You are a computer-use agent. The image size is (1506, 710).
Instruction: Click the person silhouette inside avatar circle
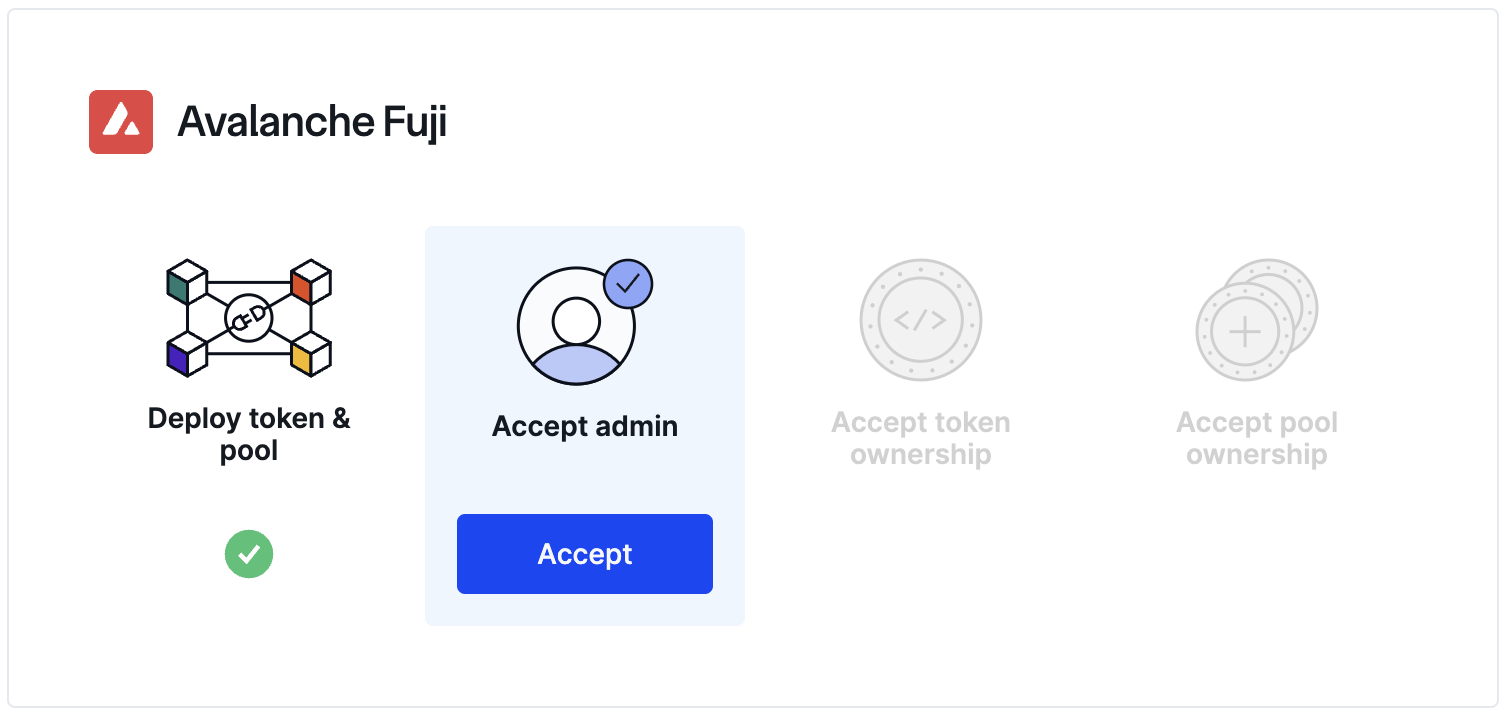575,340
